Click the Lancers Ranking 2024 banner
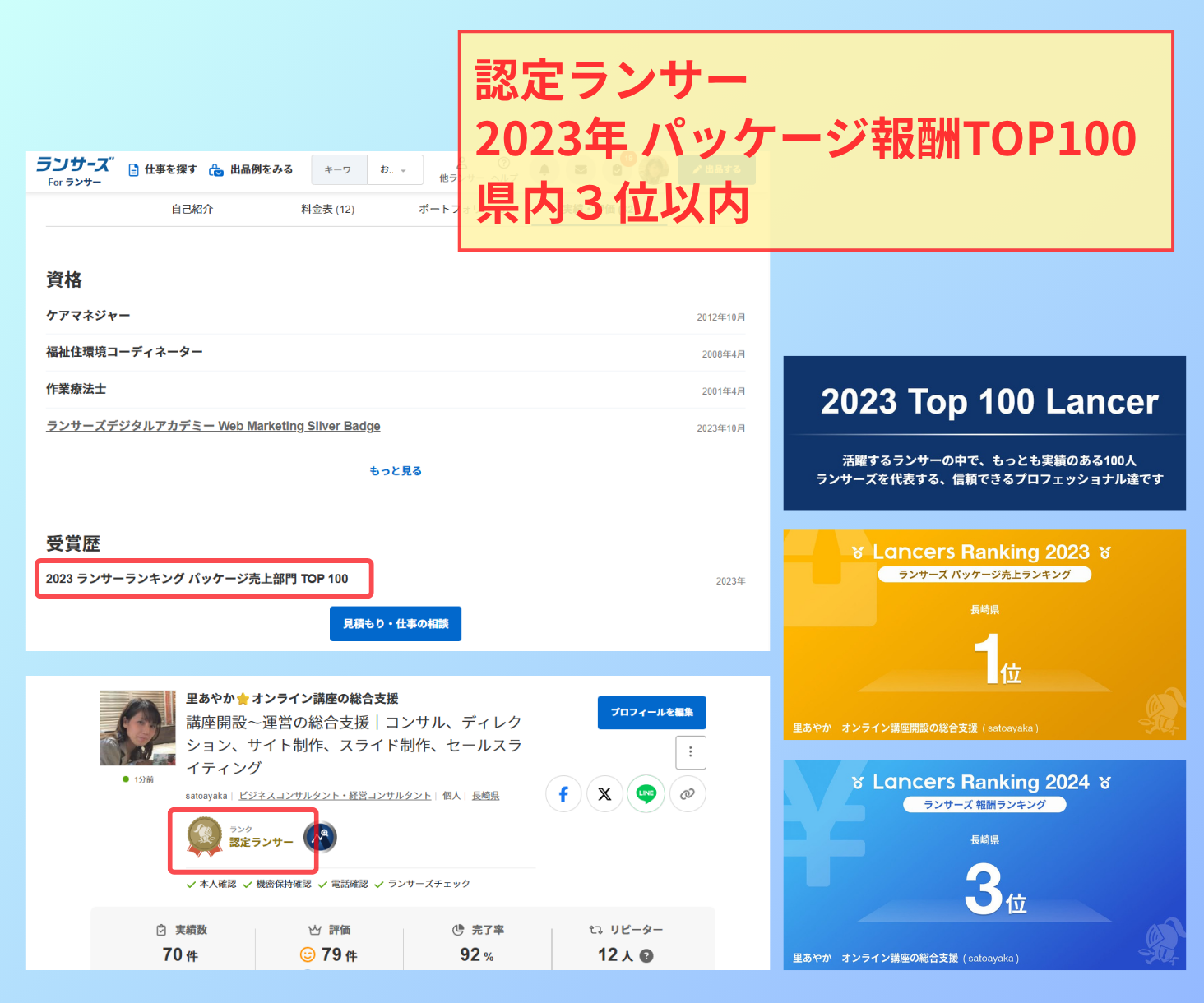This screenshot has height=1003, width=1204. (x=984, y=865)
